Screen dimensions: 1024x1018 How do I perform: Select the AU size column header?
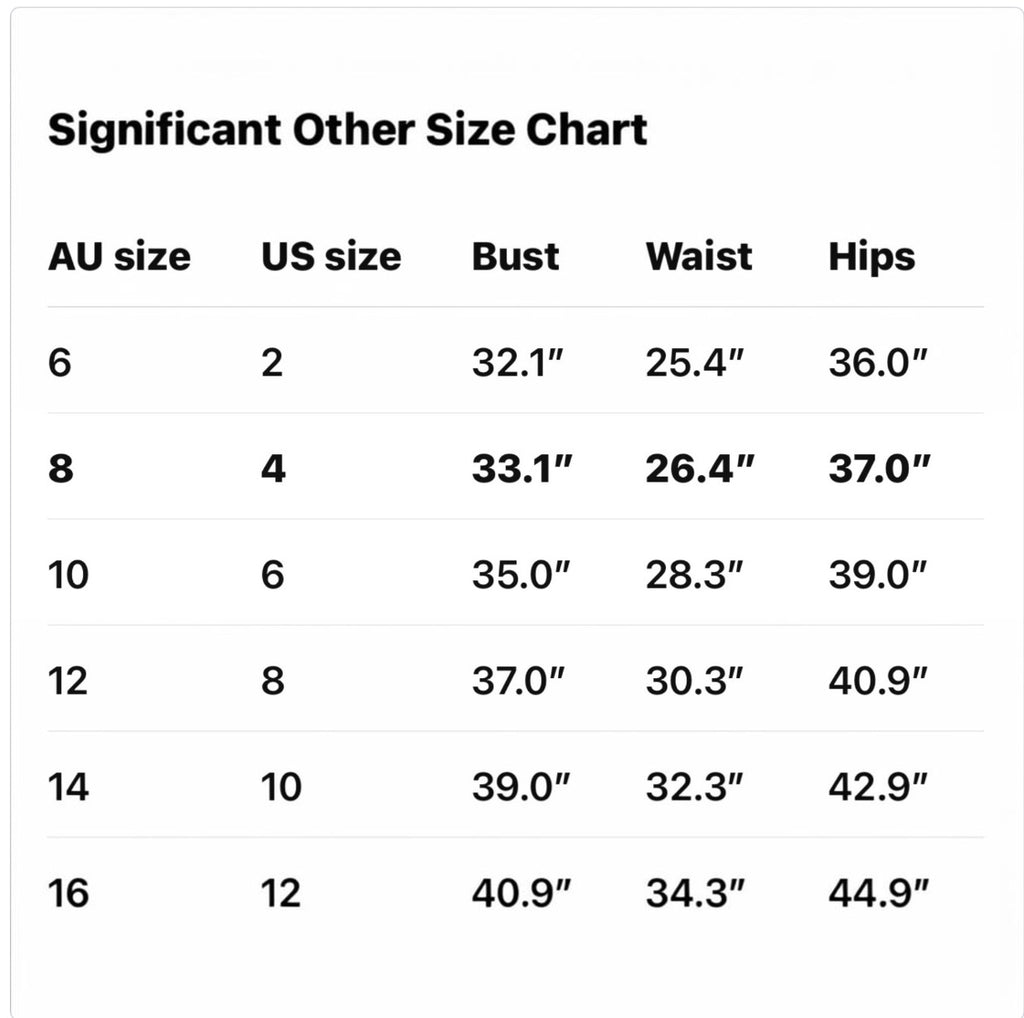pyautogui.click(x=120, y=257)
